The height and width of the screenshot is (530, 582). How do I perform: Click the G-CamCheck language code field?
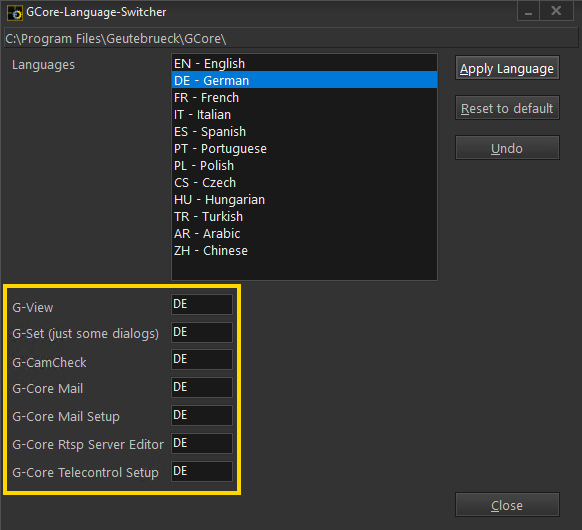pos(202,359)
